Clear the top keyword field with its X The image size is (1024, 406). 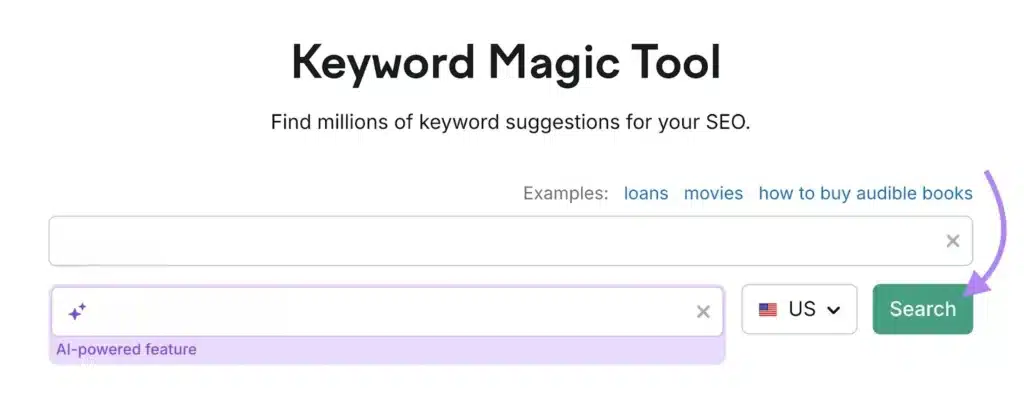(x=953, y=241)
